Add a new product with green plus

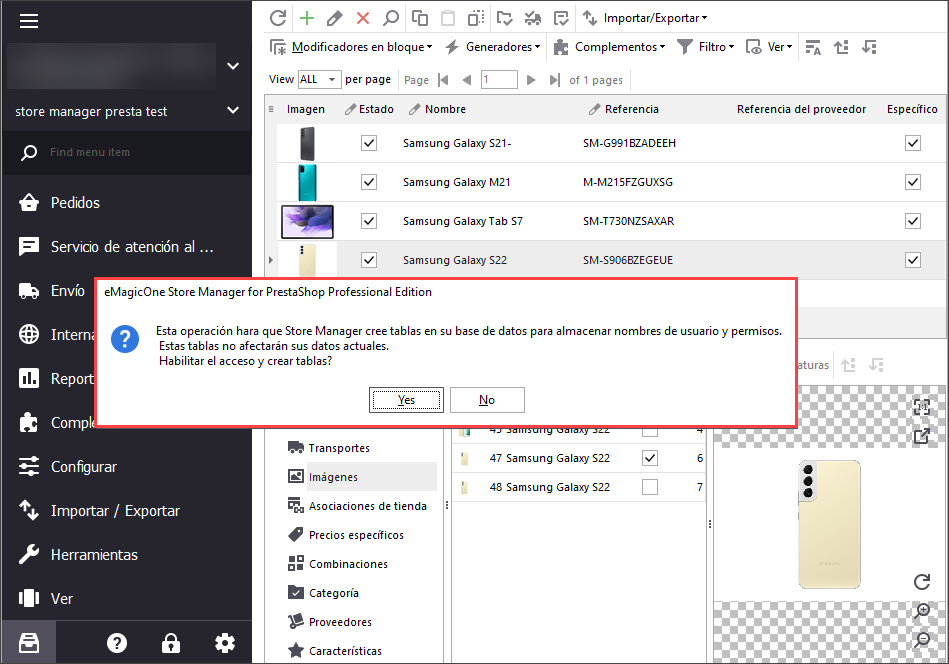[307, 18]
